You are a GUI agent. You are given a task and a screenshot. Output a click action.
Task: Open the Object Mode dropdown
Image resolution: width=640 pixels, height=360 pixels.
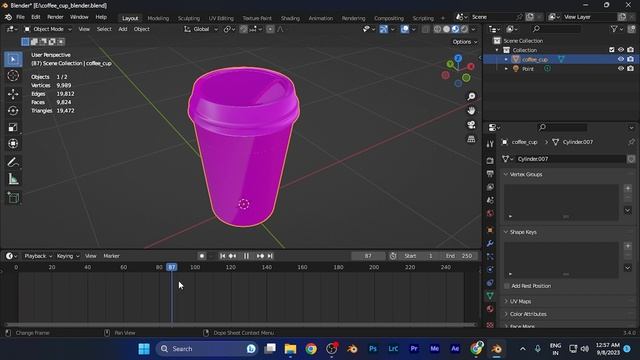point(48,29)
